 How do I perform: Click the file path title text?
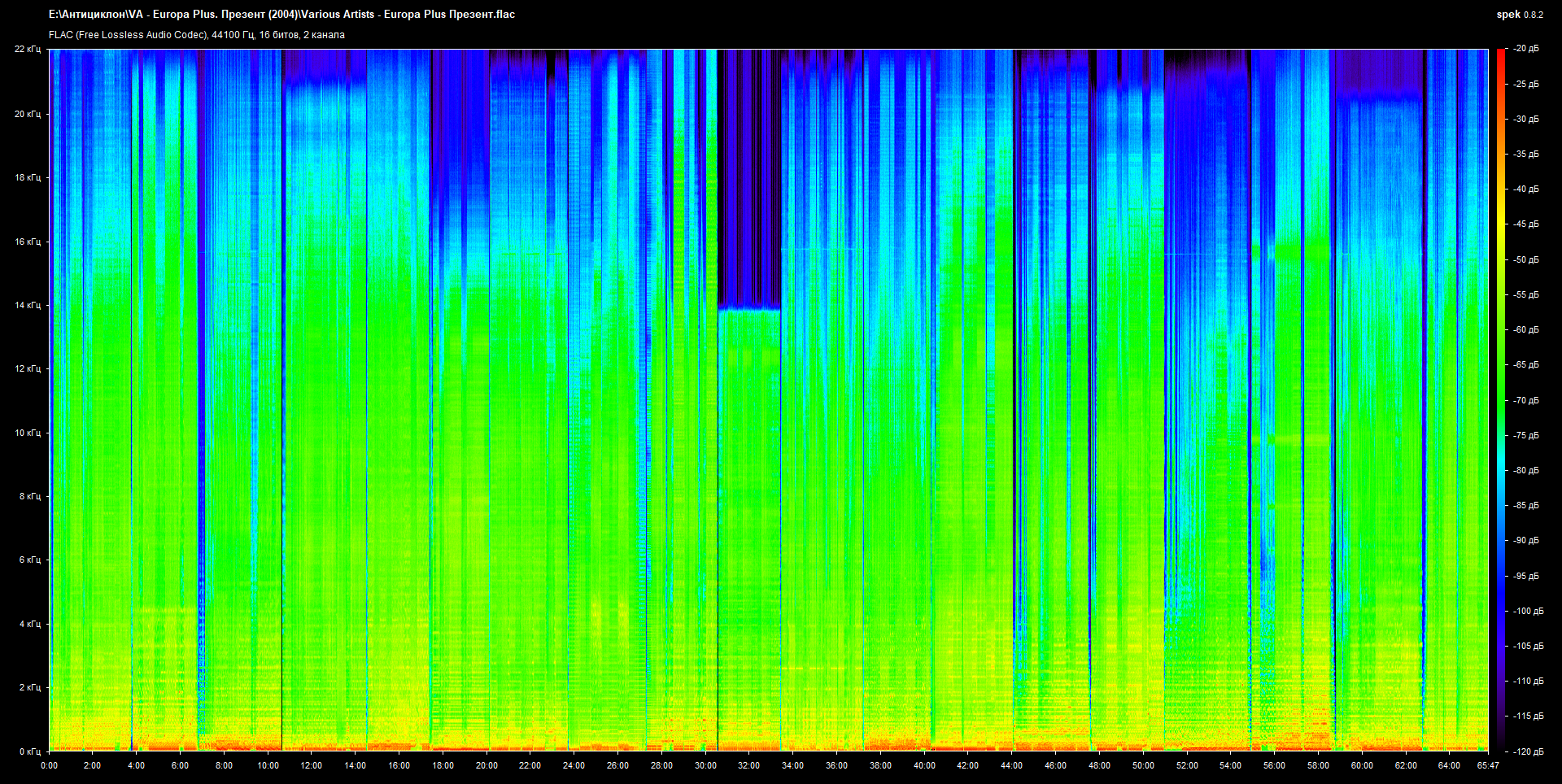pyautogui.click(x=281, y=15)
